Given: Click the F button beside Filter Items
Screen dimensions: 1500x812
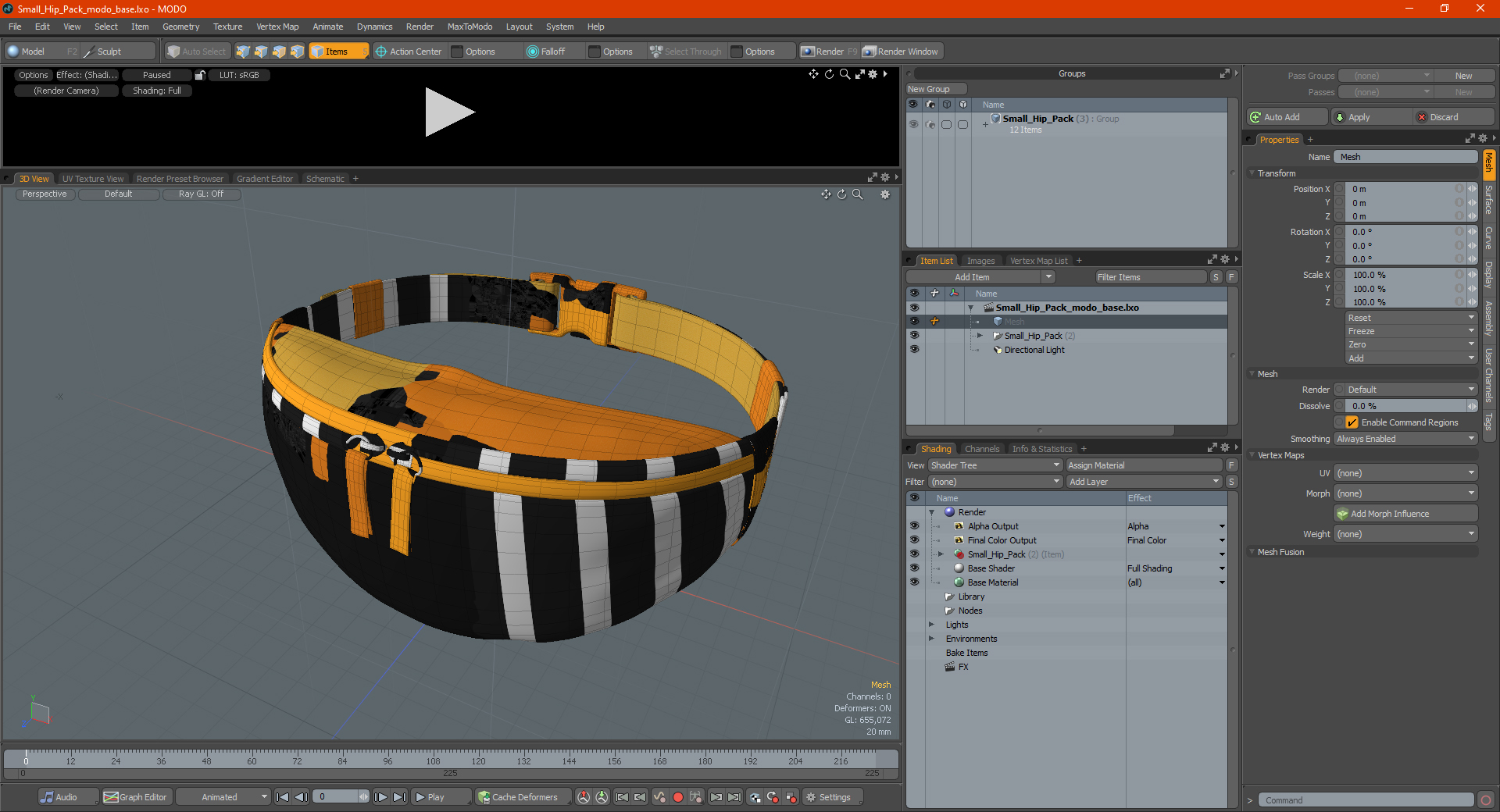Looking at the screenshot, I should coord(1231,277).
